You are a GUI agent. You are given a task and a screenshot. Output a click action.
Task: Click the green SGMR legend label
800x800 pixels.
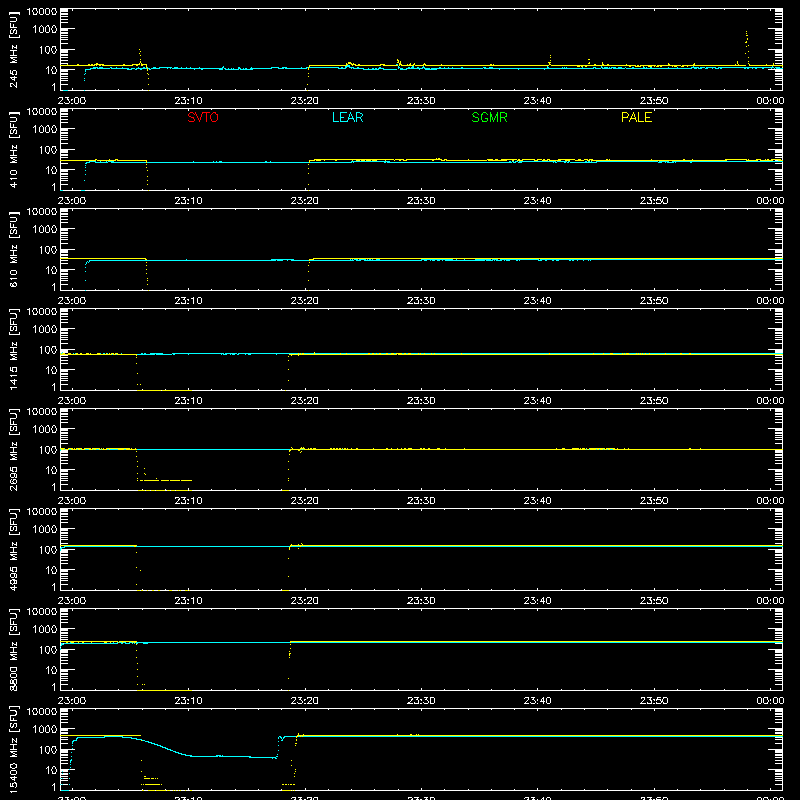489,117
